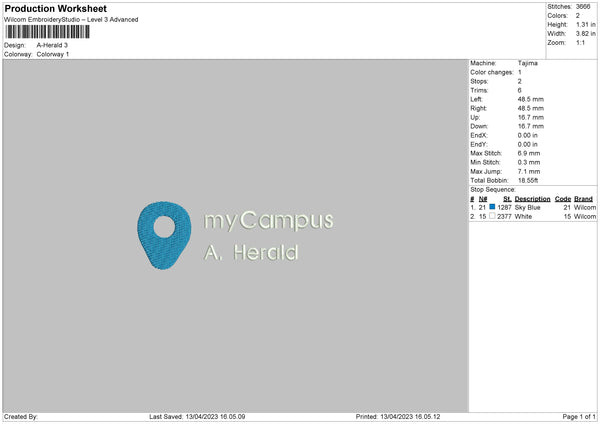
Task: Click the Stitches count '3666'
Action: (x=583, y=7)
